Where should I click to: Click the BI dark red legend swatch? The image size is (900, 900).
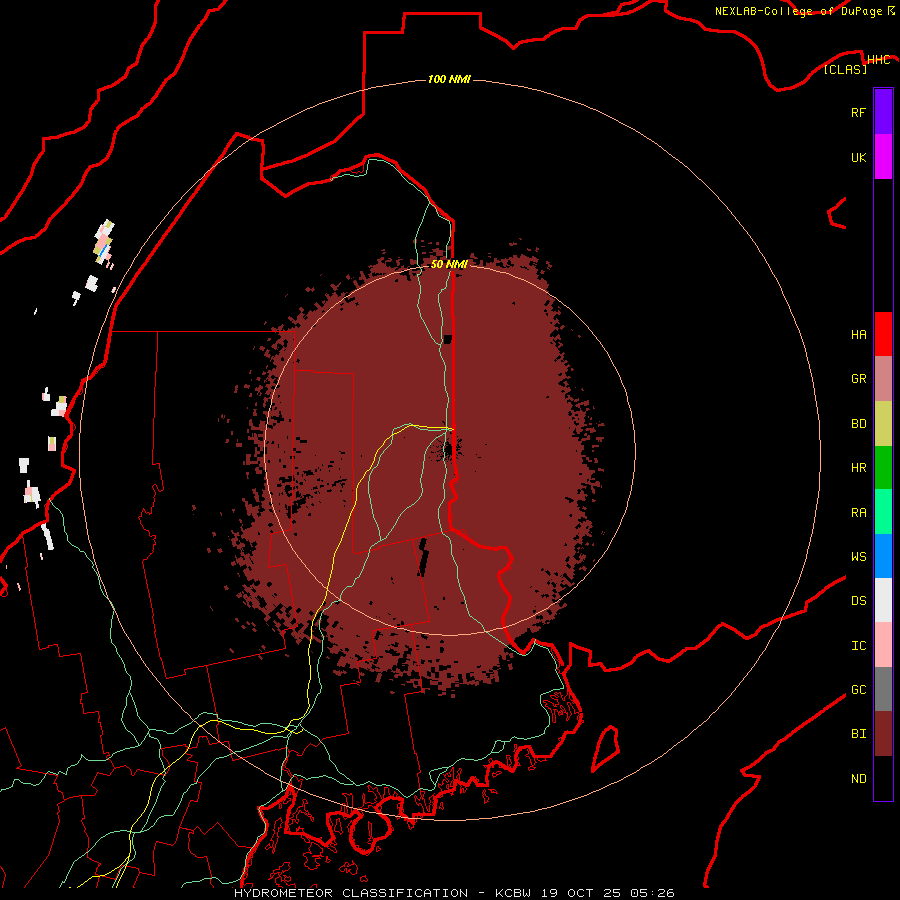tap(883, 734)
